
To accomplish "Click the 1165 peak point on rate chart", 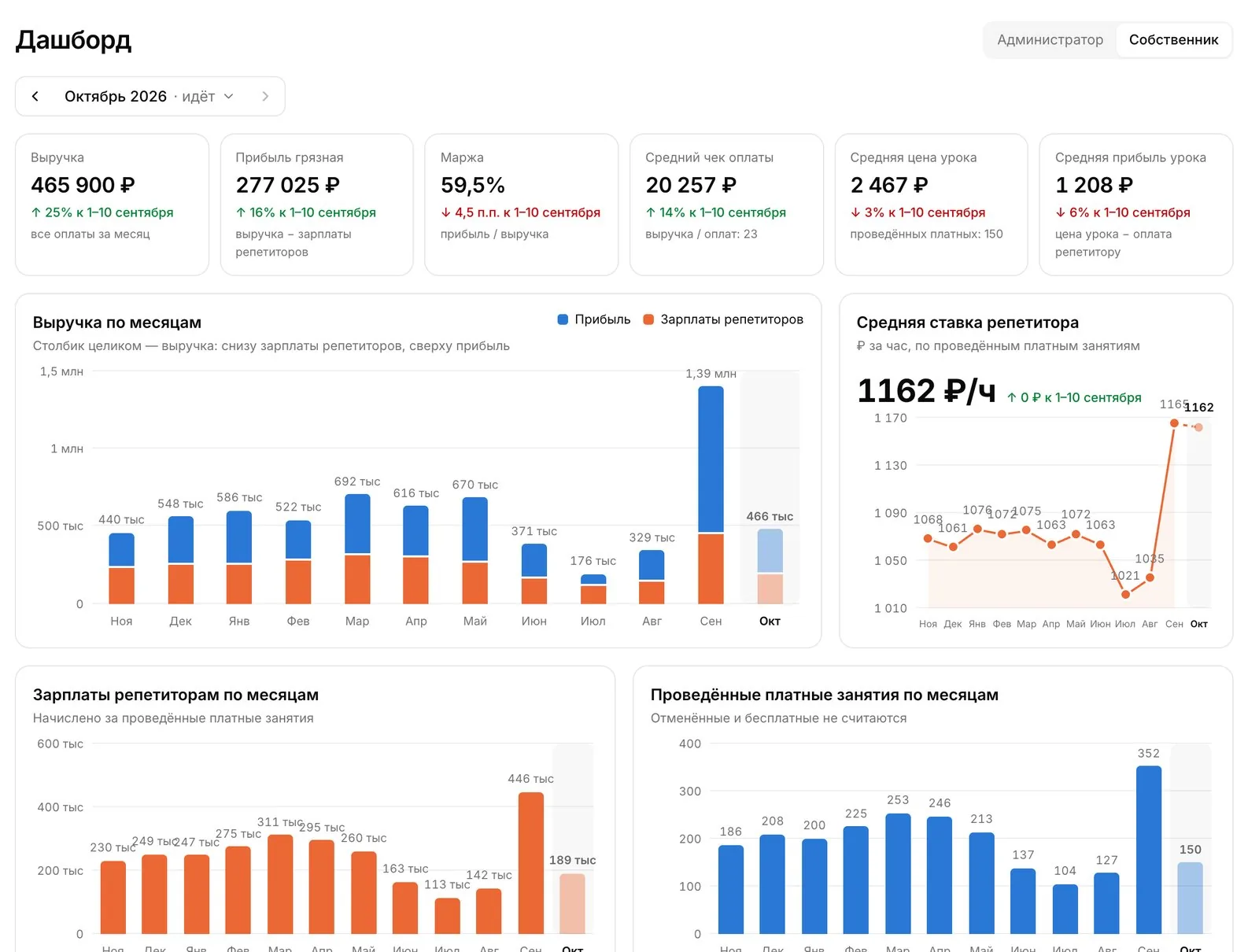I will pyautogui.click(x=1174, y=423).
